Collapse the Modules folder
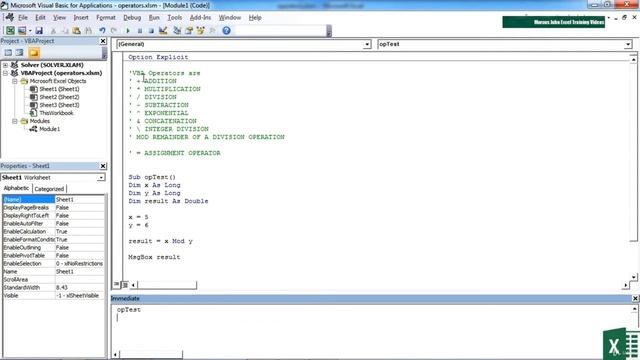The image size is (640, 360). pyautogui.click(x=15, y=121)
